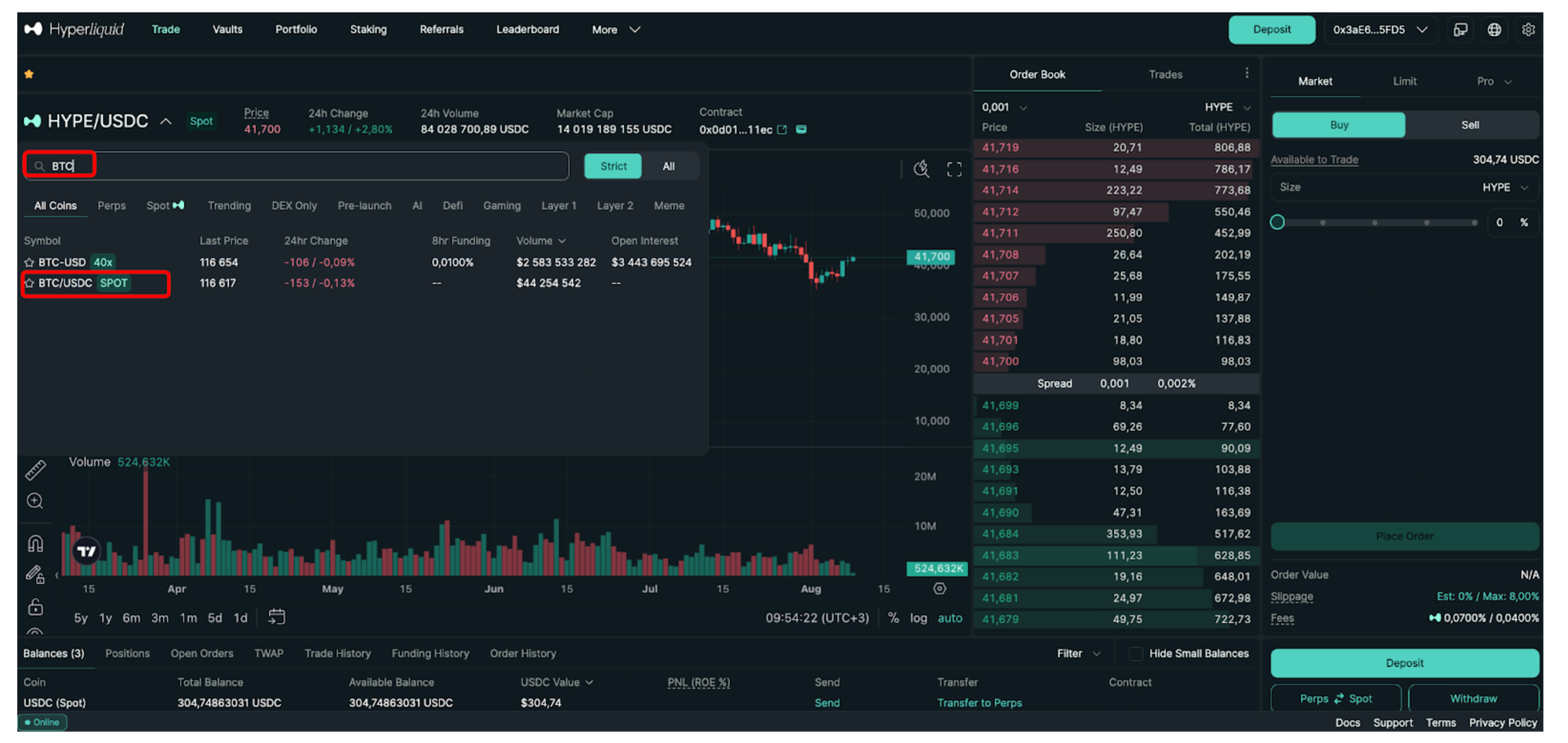Click the Withdraw button
Viewport: 1568px width, 743px height.
click(x=1473, y=698)
